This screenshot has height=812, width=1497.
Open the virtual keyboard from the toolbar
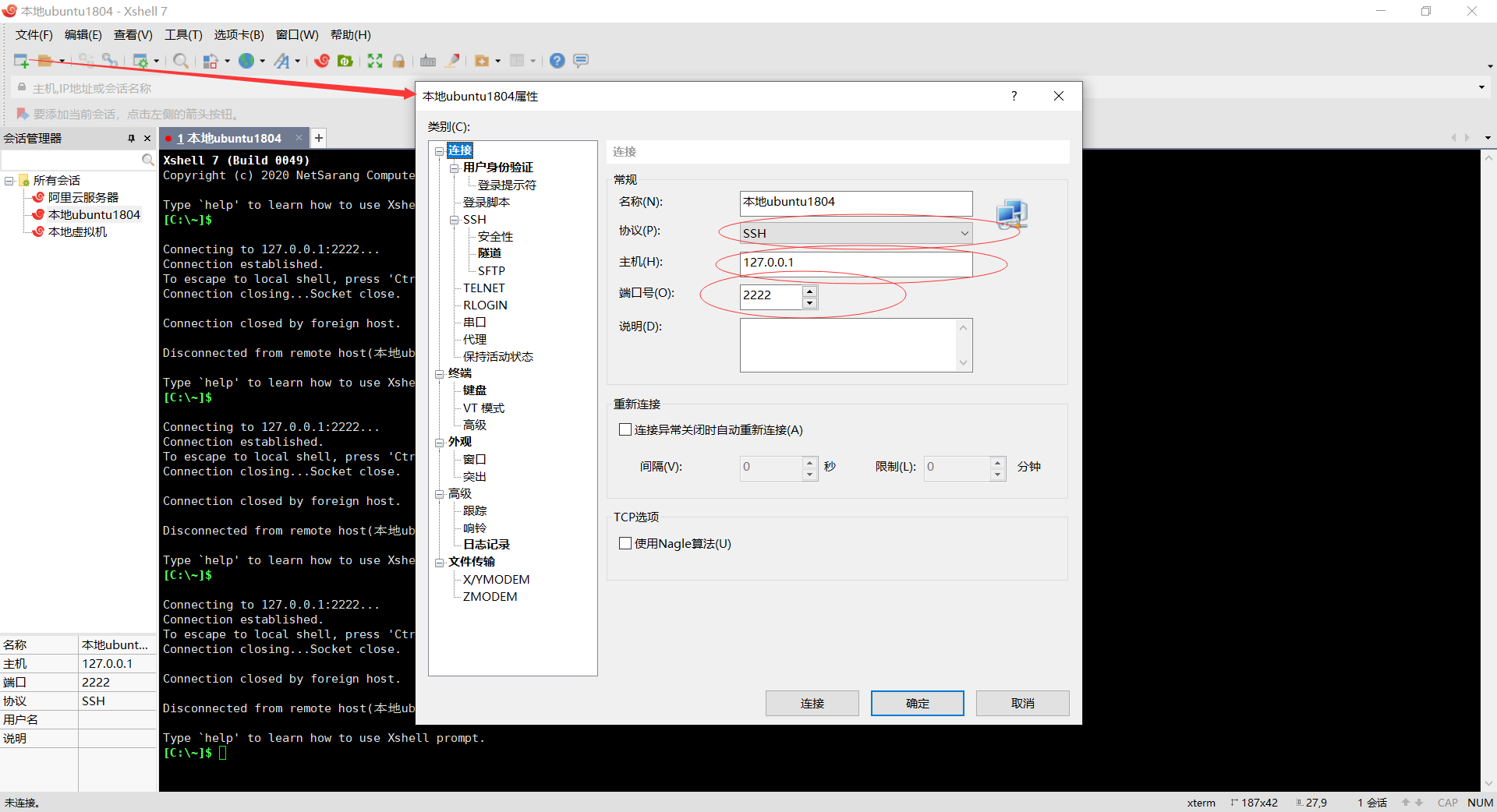[427, 61]
